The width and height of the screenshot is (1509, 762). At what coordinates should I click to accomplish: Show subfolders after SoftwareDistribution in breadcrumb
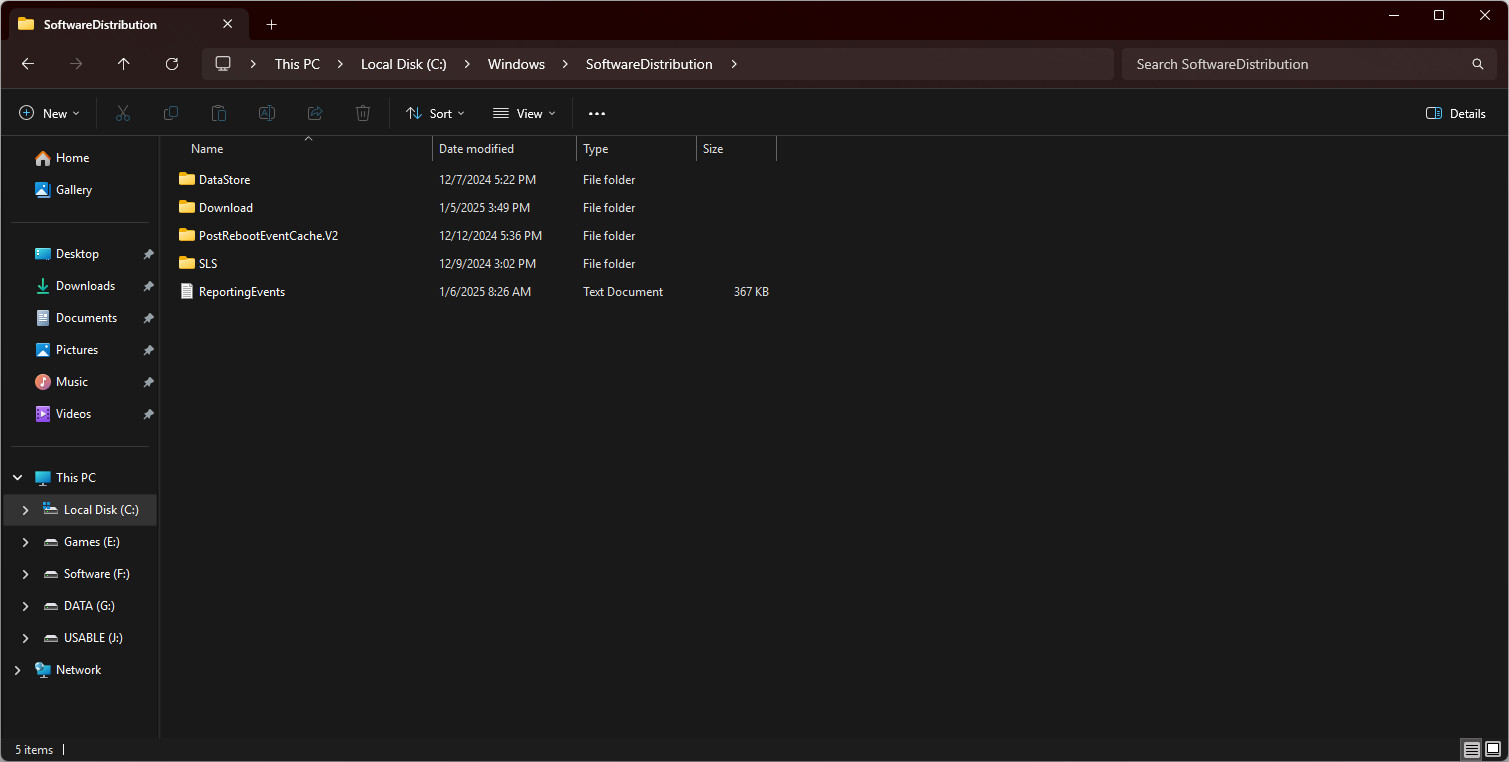pyautogui.click(x=734, y=64)
